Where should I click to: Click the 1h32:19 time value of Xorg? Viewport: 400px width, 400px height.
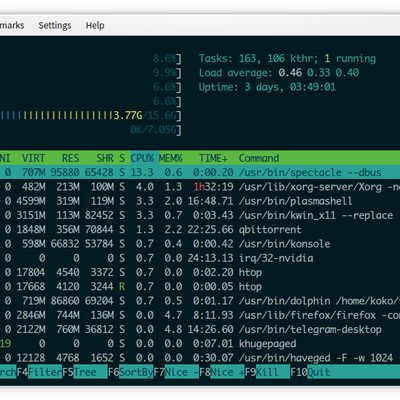pyautogui.click(x=213, y=187)
